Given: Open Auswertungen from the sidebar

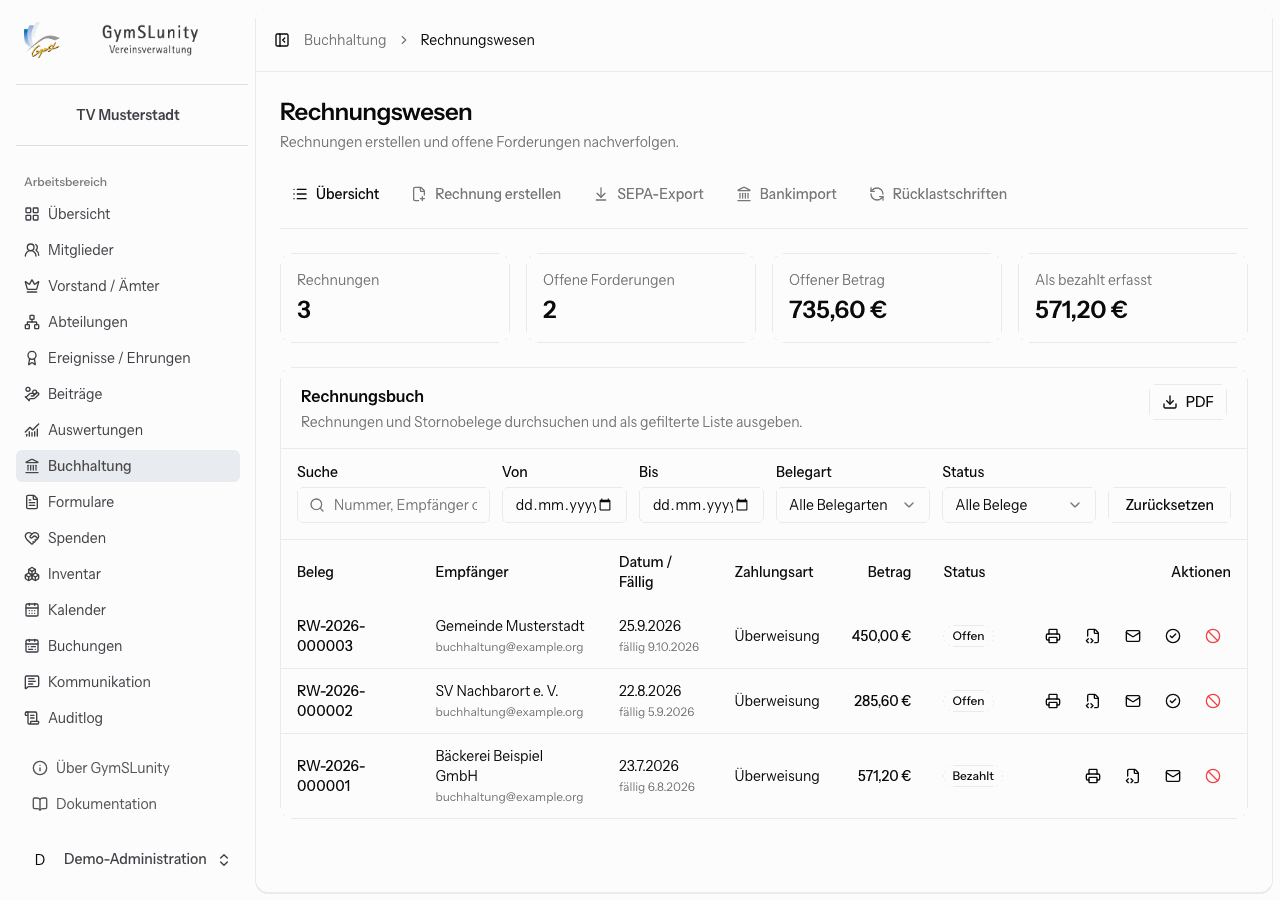Looking at the screenshot, I should pos(128,430).
